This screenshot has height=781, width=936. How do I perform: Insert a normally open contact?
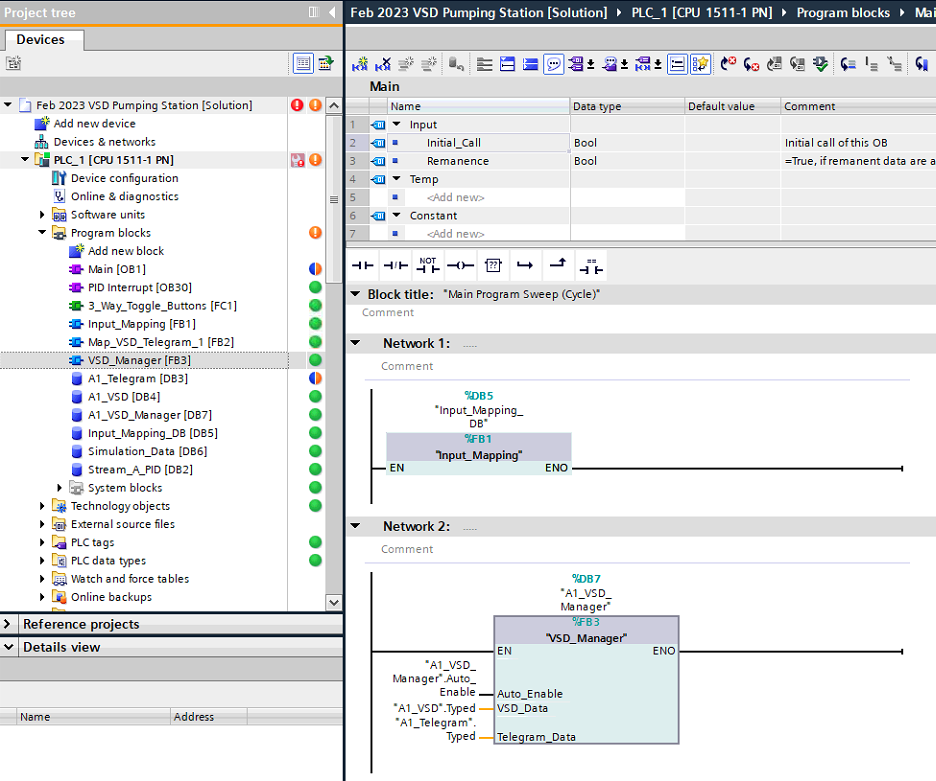[x=362, y=266]
